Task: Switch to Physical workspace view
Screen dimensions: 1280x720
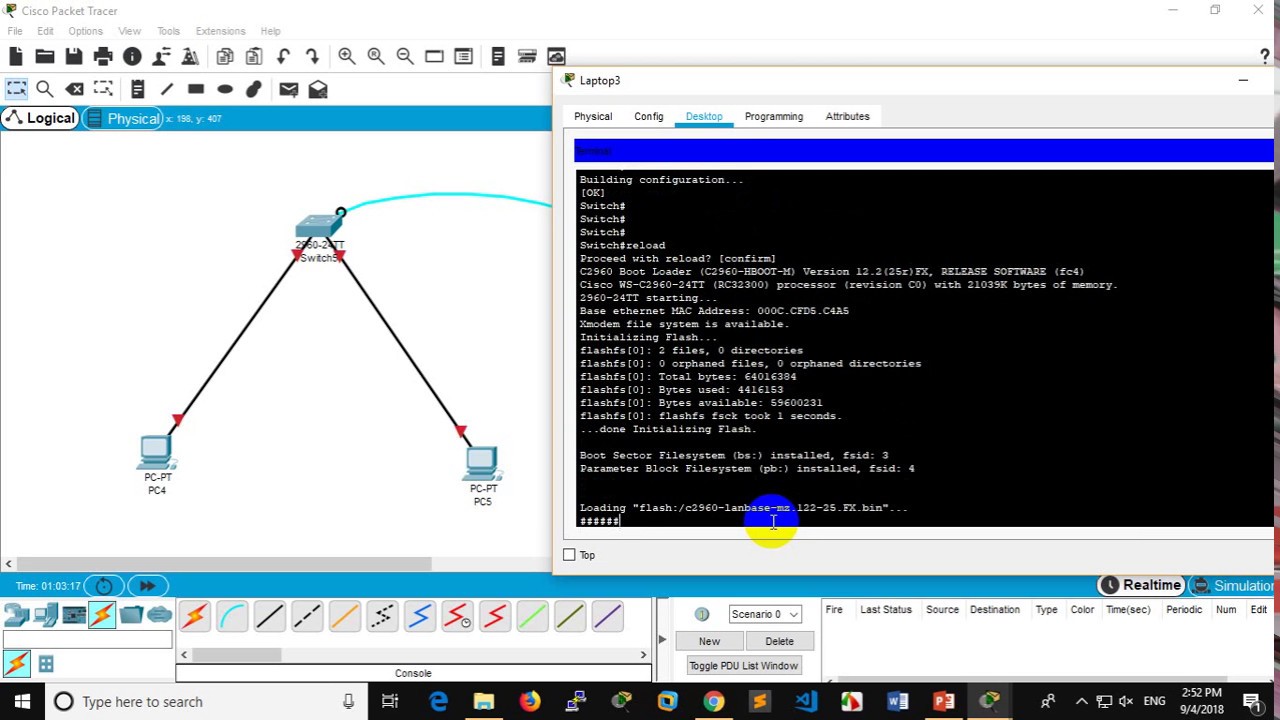Action: tap(124, 118)
